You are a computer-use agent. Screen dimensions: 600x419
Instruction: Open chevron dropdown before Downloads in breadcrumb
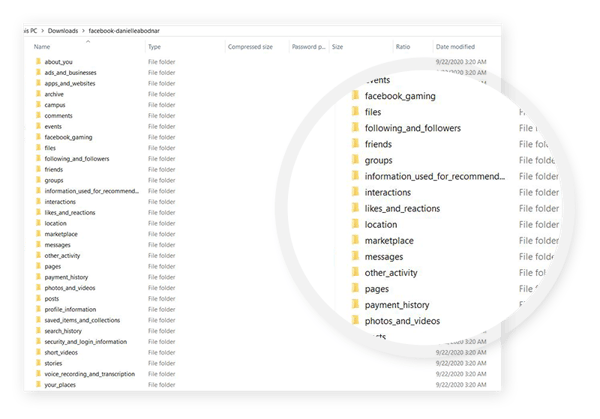tap(42, 31)
